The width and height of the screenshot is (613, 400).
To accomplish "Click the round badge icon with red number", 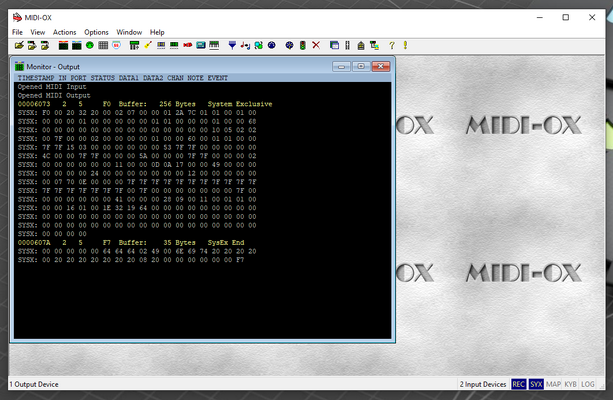I will (x=117, y=46).
